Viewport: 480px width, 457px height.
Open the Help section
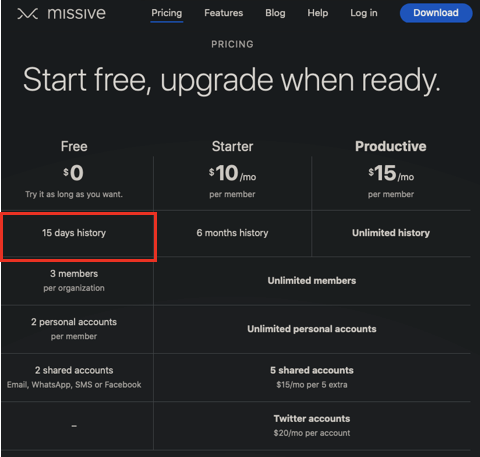point(318,13)
